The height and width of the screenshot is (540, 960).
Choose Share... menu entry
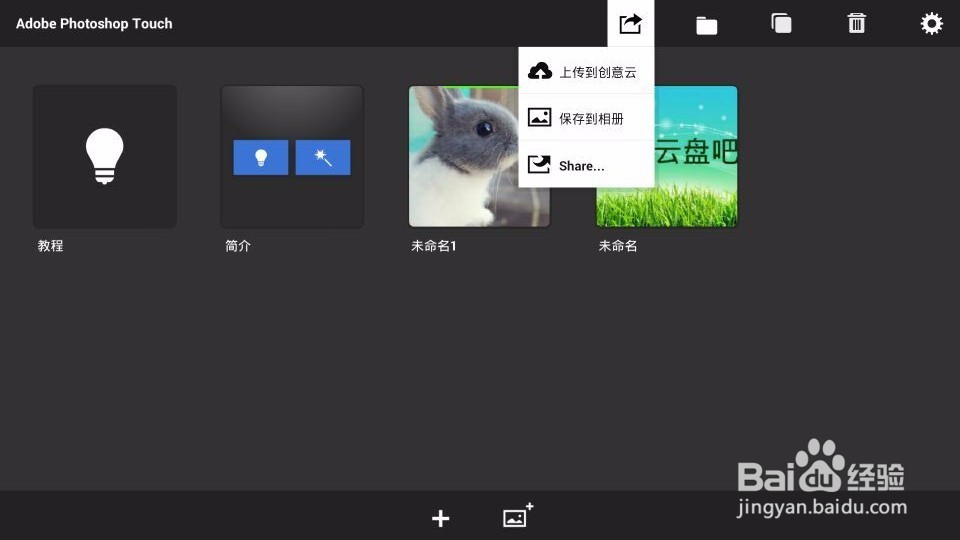[x=586, y=165]
